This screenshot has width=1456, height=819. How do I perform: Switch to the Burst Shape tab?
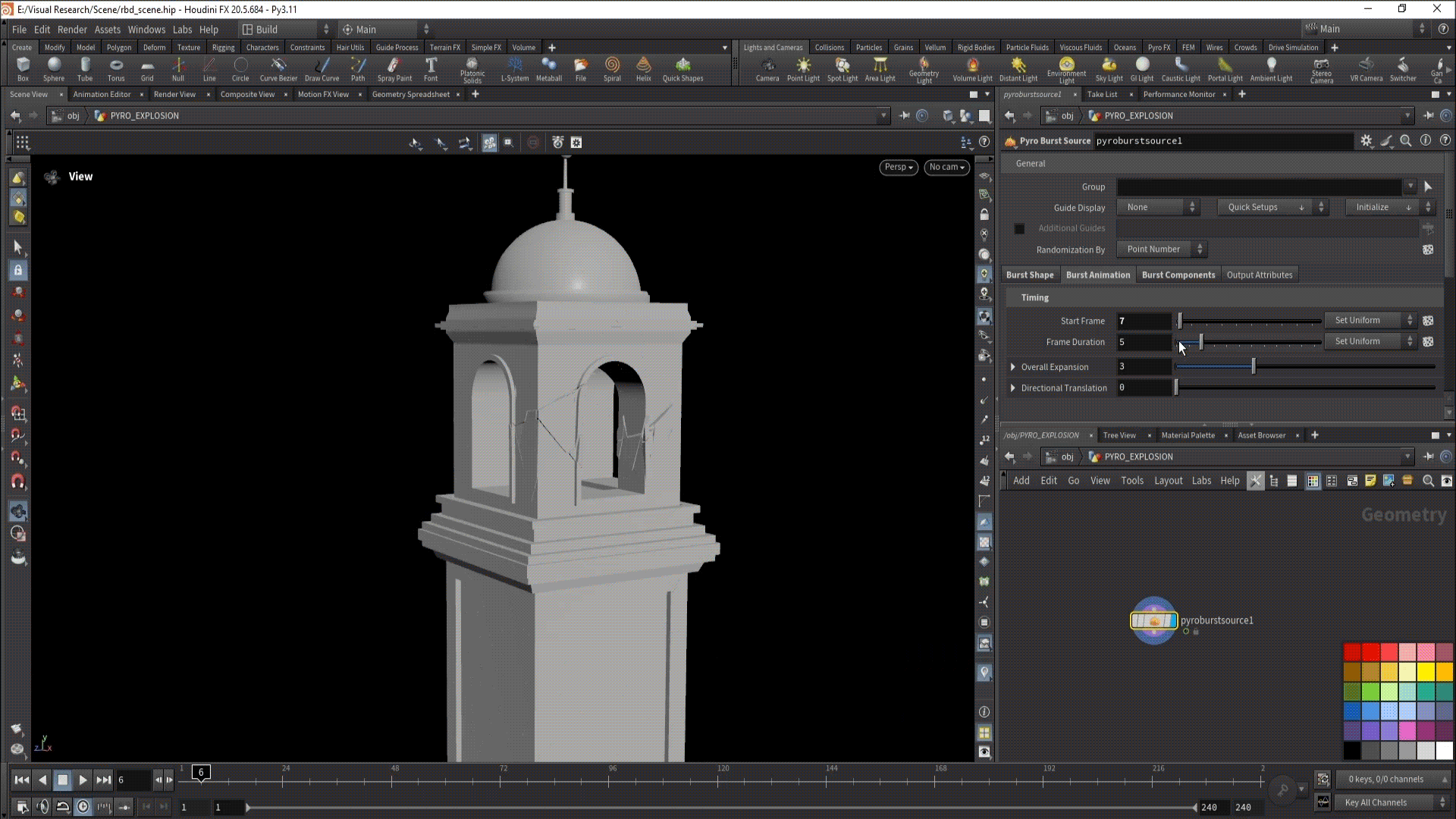click(x=1029, y=275)
